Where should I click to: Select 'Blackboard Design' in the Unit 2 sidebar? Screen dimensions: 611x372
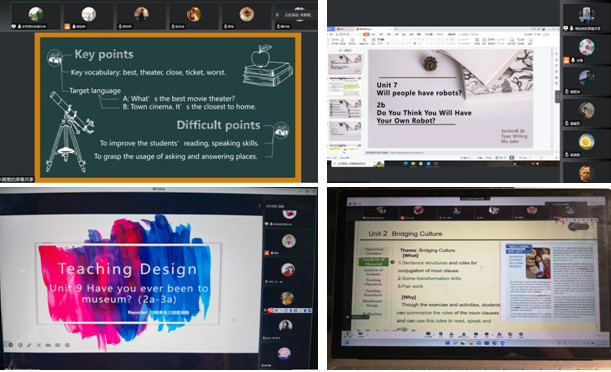(373, 303)
